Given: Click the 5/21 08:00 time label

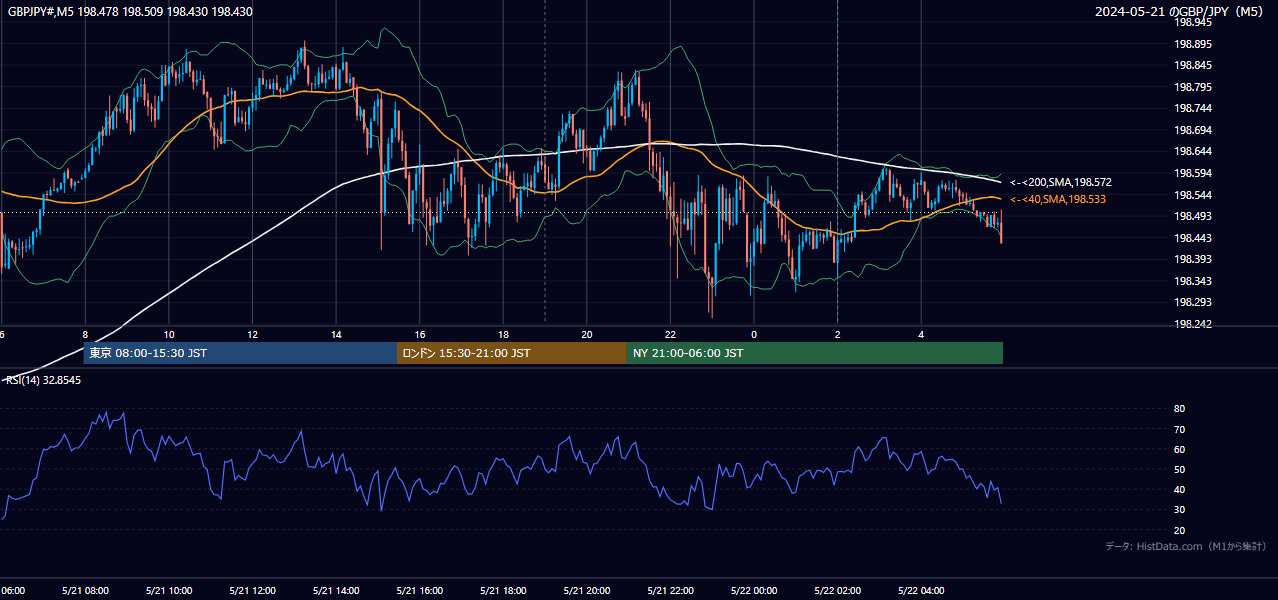Looking at the screenshot, I should [x=85, y=591].
